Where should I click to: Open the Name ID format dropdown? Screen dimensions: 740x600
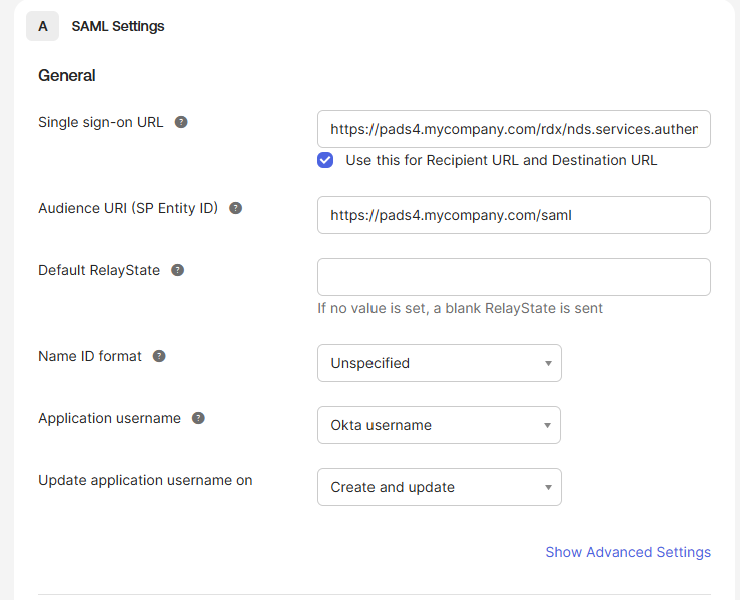point(439,363)
